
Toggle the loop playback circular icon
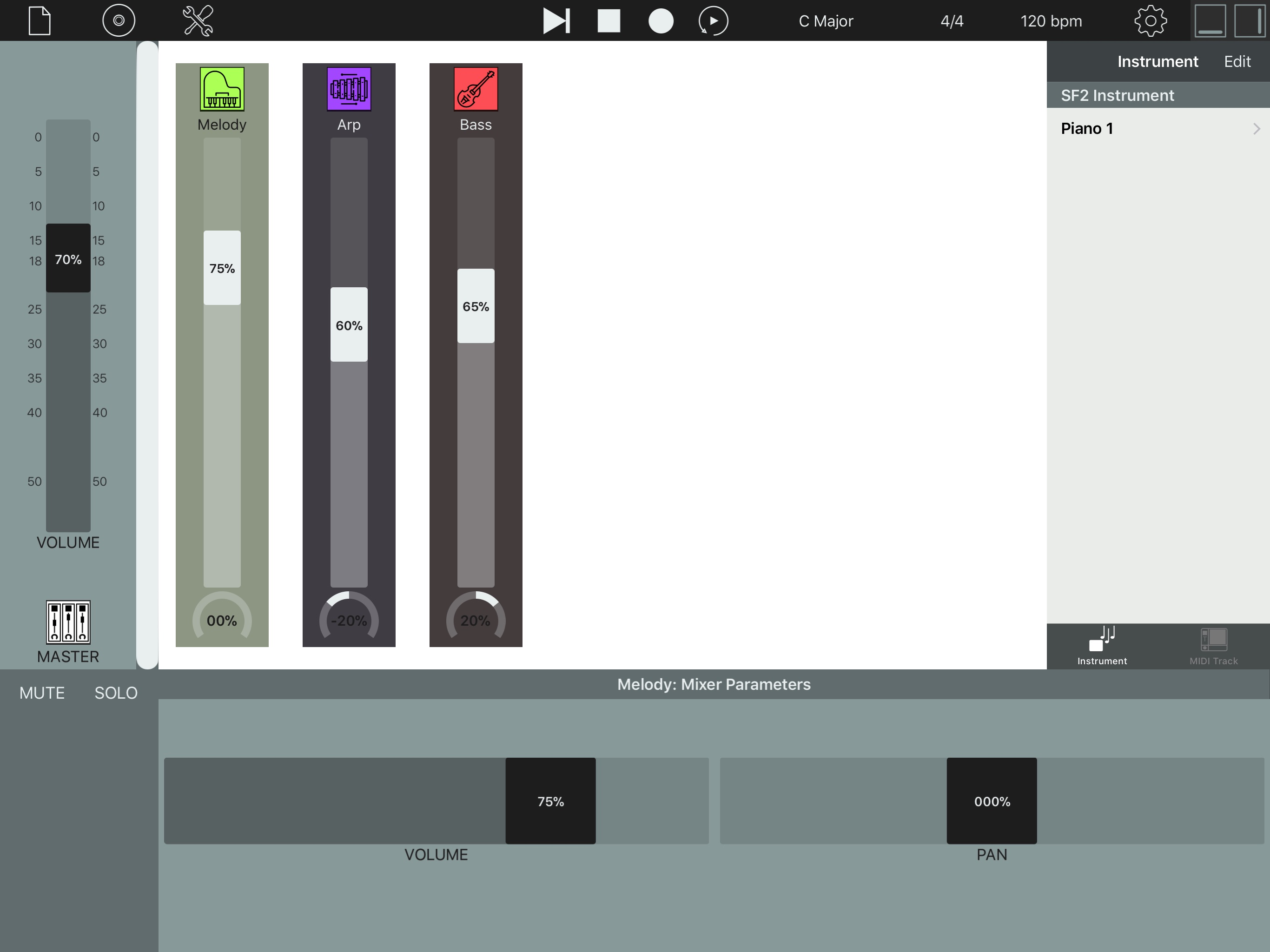pos(713,21)
